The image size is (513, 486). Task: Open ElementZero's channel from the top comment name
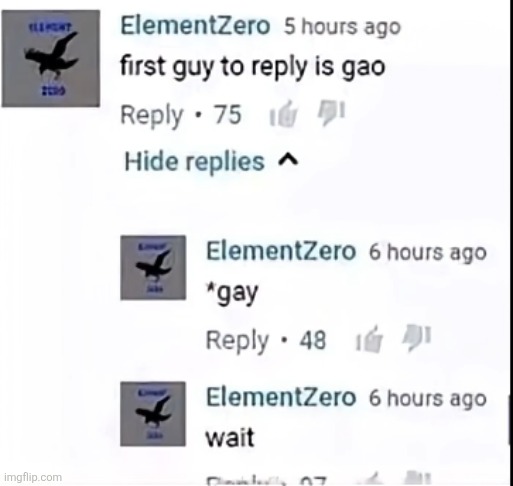tap(195, 26)
